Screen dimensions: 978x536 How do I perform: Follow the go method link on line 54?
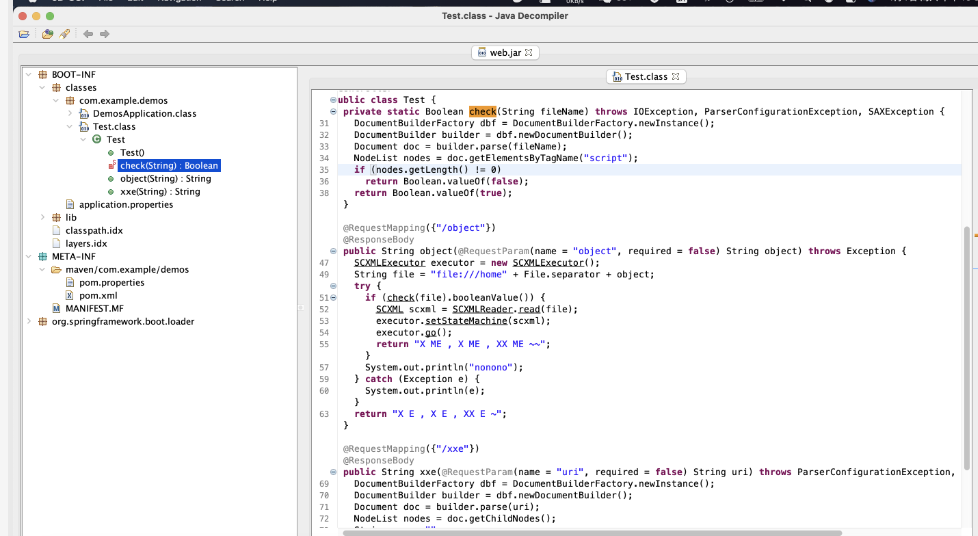point(430,333)
